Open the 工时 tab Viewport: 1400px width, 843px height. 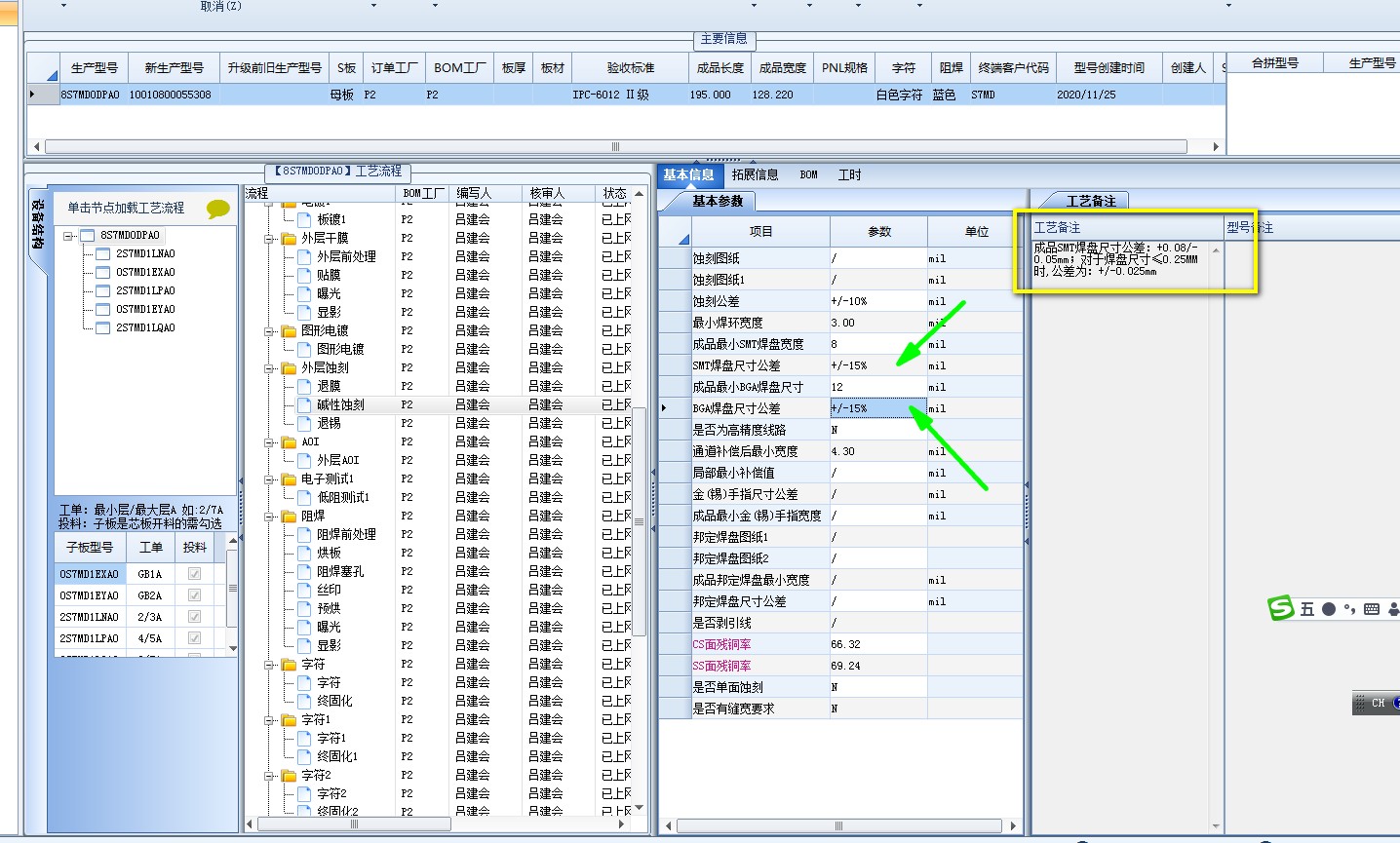(x=849, y=174)
